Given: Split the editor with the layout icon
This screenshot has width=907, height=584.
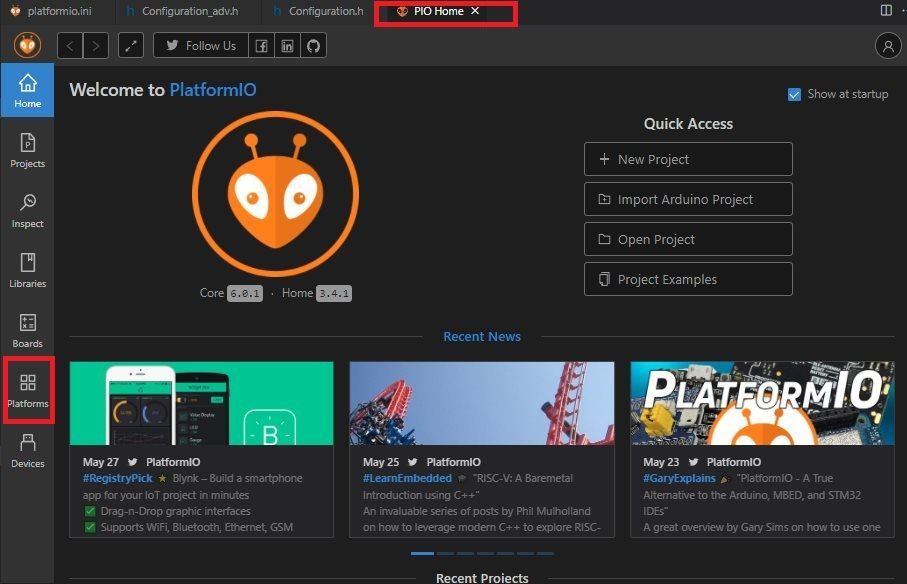Looking at the screenshot, I should [886, 10].
